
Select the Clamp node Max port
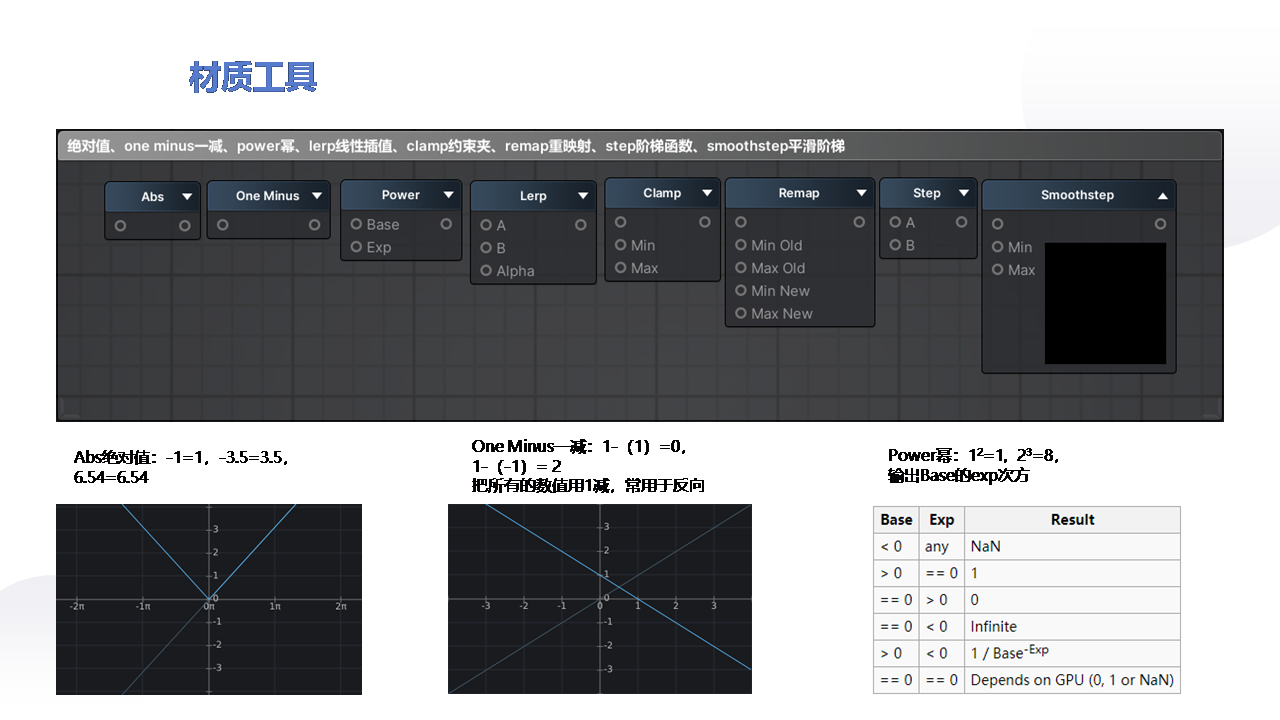pyautogui.click(x=621, y=268)
